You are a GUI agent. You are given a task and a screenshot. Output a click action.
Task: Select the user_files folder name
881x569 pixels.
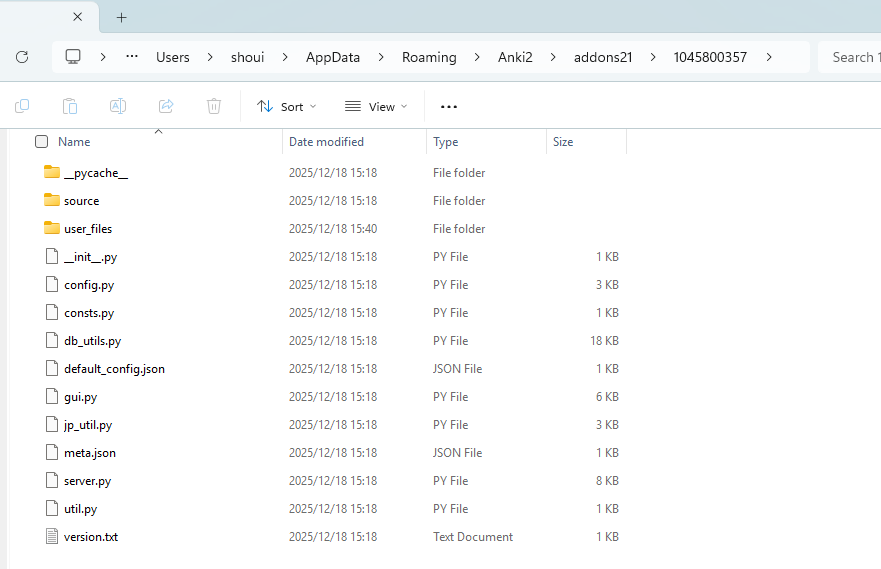coord(88,229)
